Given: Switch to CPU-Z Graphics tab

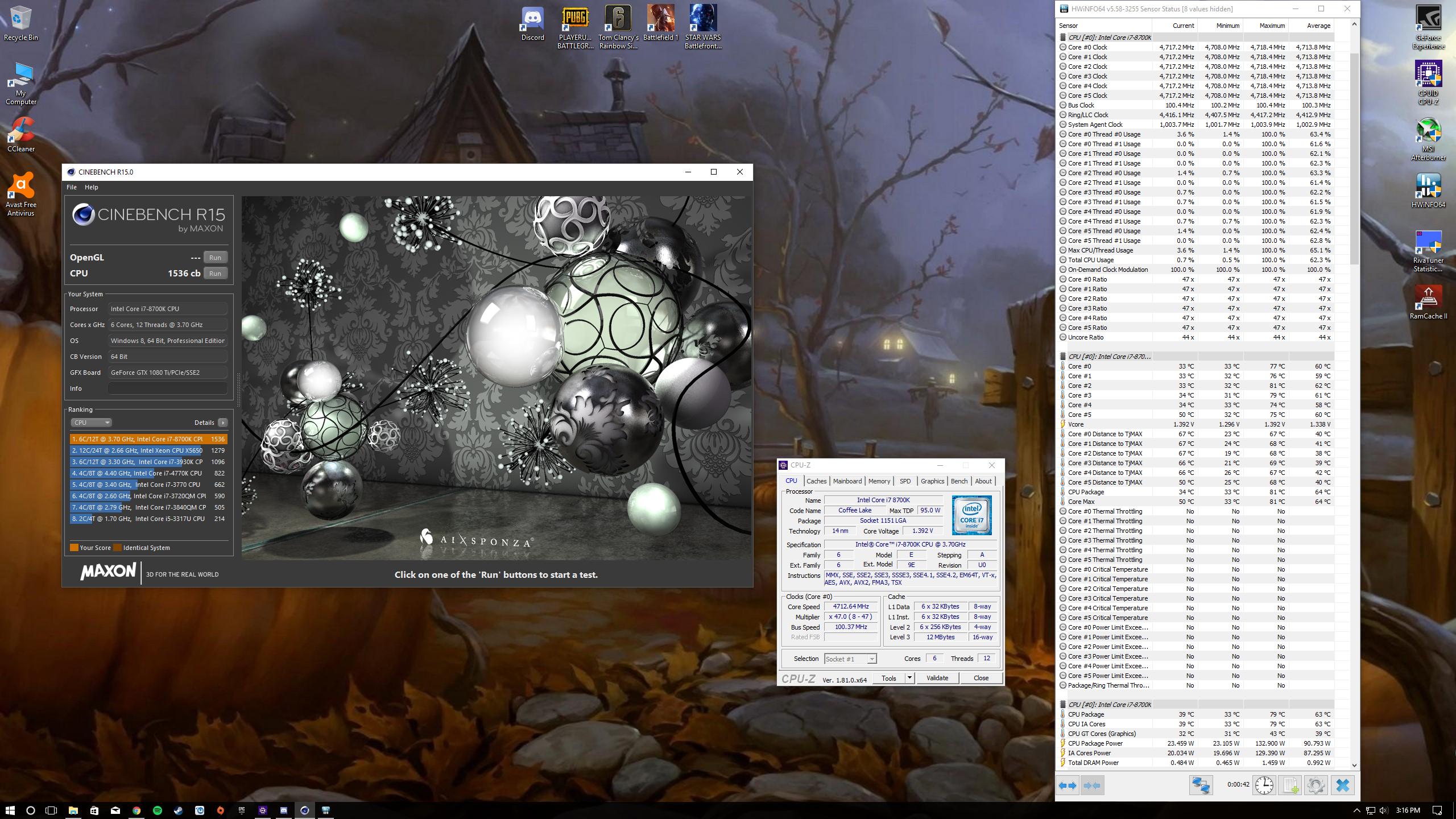Looking at the screenshot, I should pyautogui.click(x=932, y=481).
